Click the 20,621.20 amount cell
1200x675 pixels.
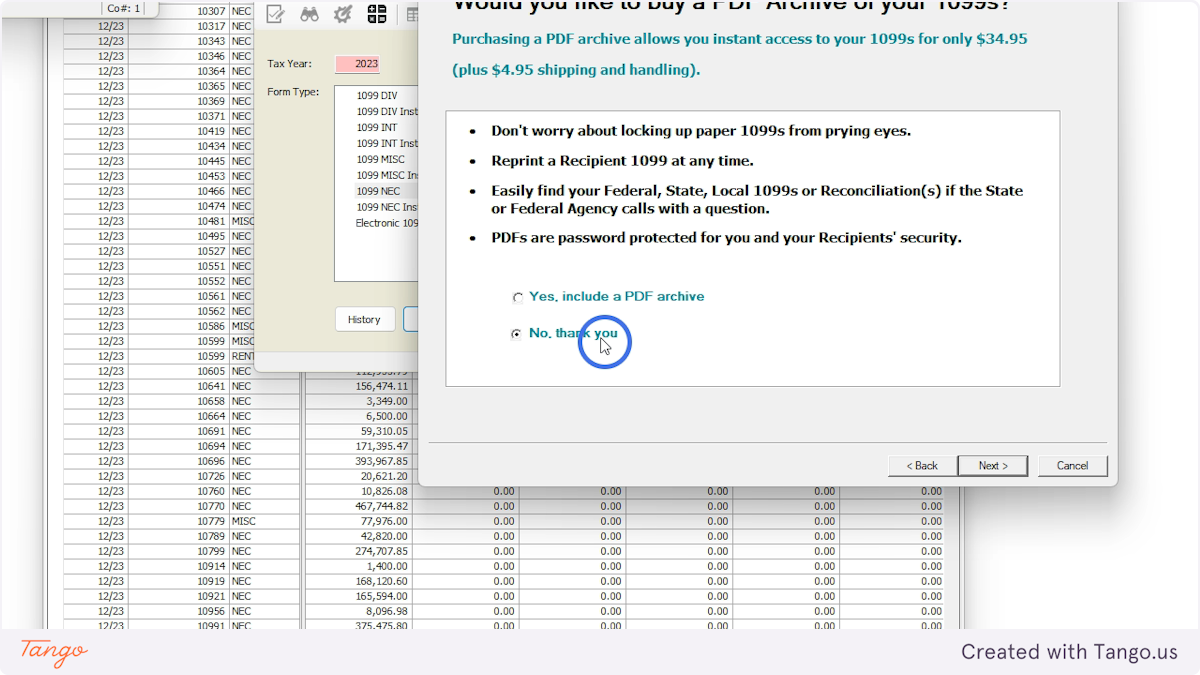point(359,476)
